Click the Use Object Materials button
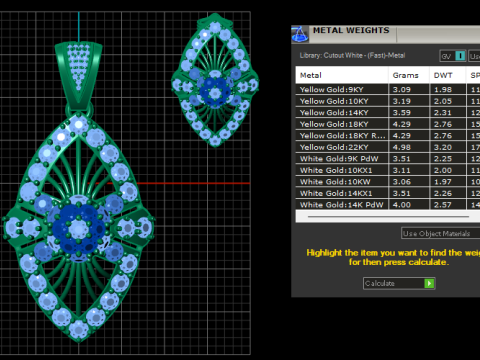Image resolution: width=480 pixels, height=360 pixels. tap(441, 233)
